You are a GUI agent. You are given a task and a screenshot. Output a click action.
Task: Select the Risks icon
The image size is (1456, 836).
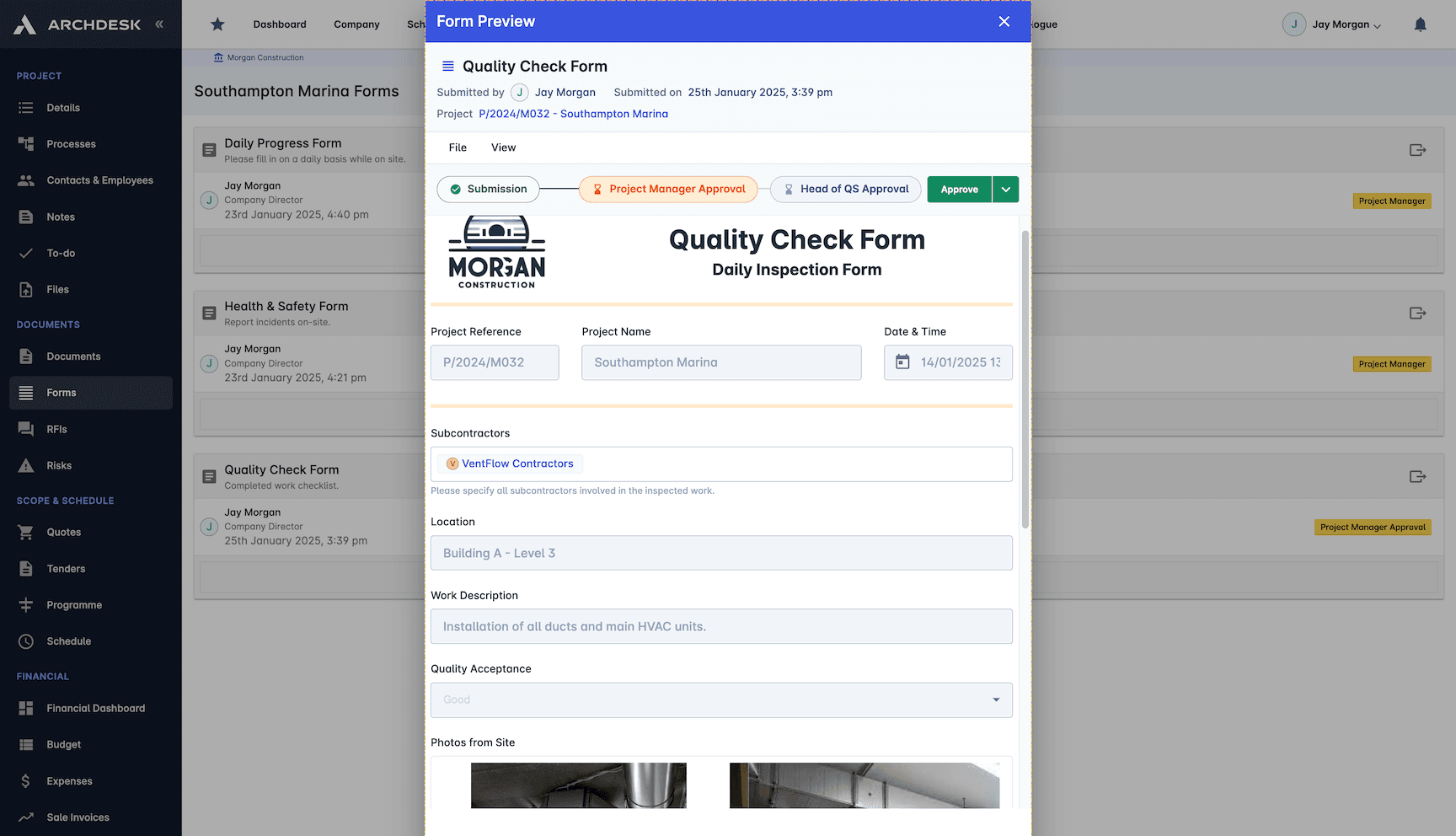[x=26, y=465]
